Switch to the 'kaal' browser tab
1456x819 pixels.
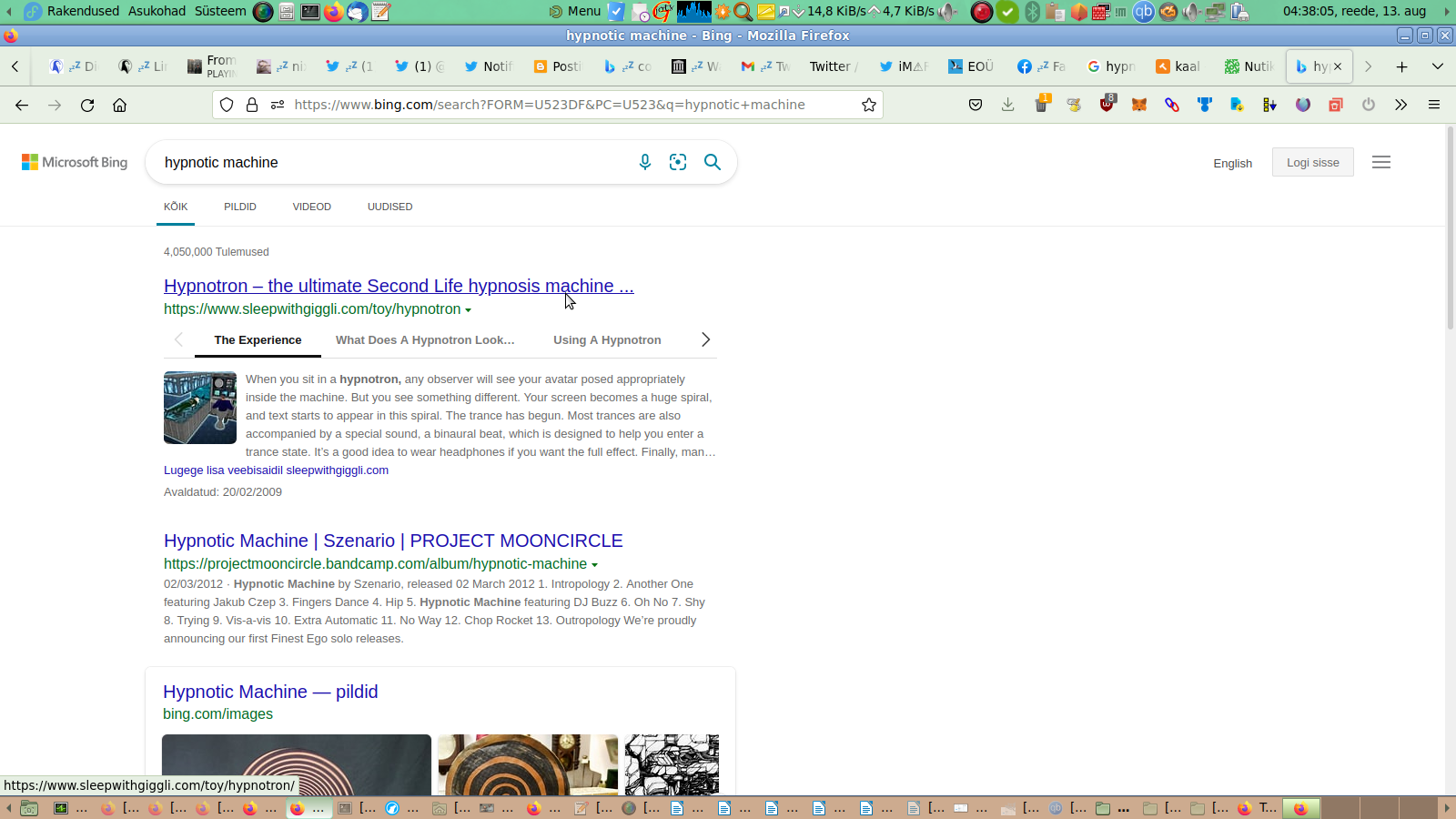tap(1178, 66)
